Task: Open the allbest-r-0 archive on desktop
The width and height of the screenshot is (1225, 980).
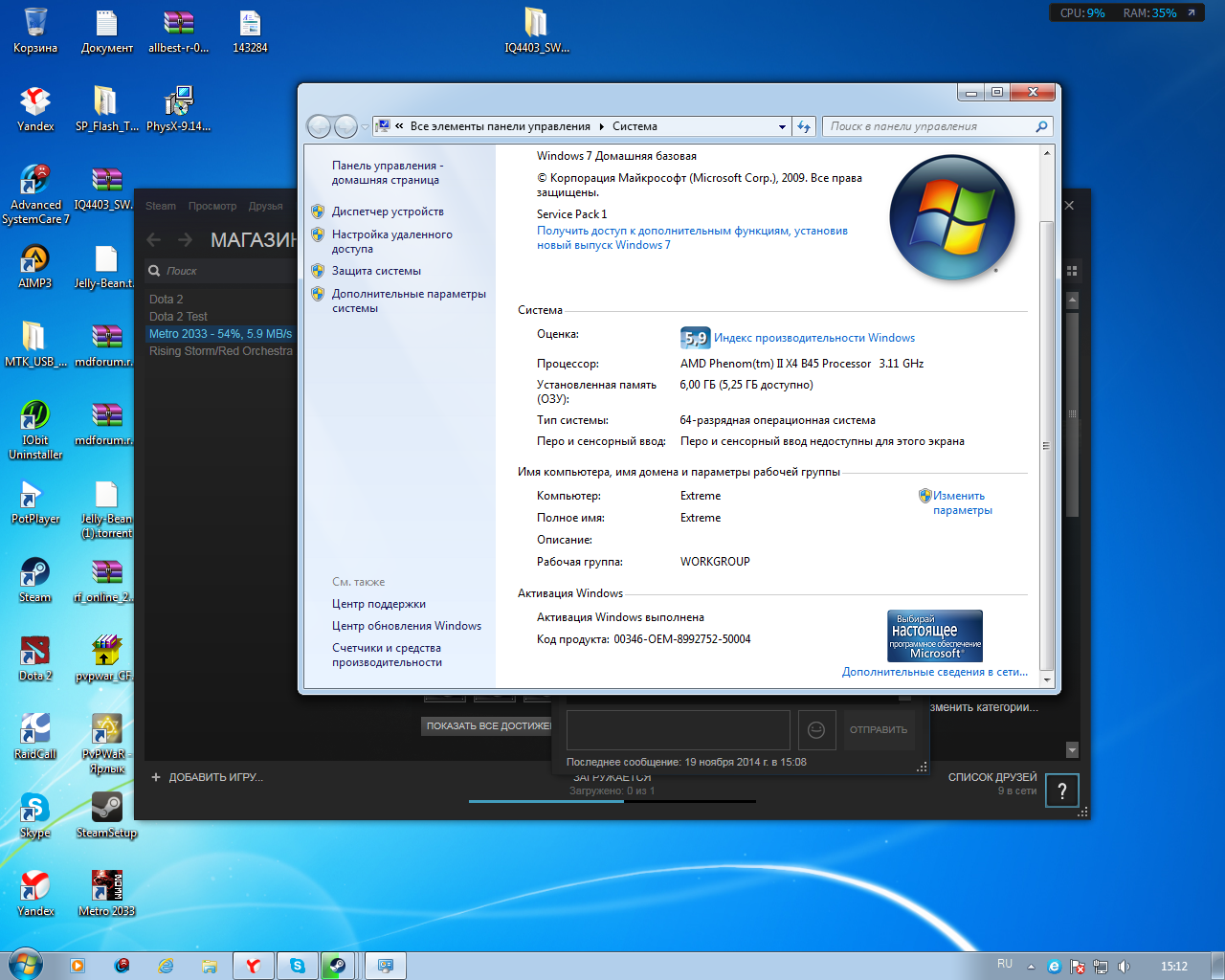Action: [x=179, y=31]
